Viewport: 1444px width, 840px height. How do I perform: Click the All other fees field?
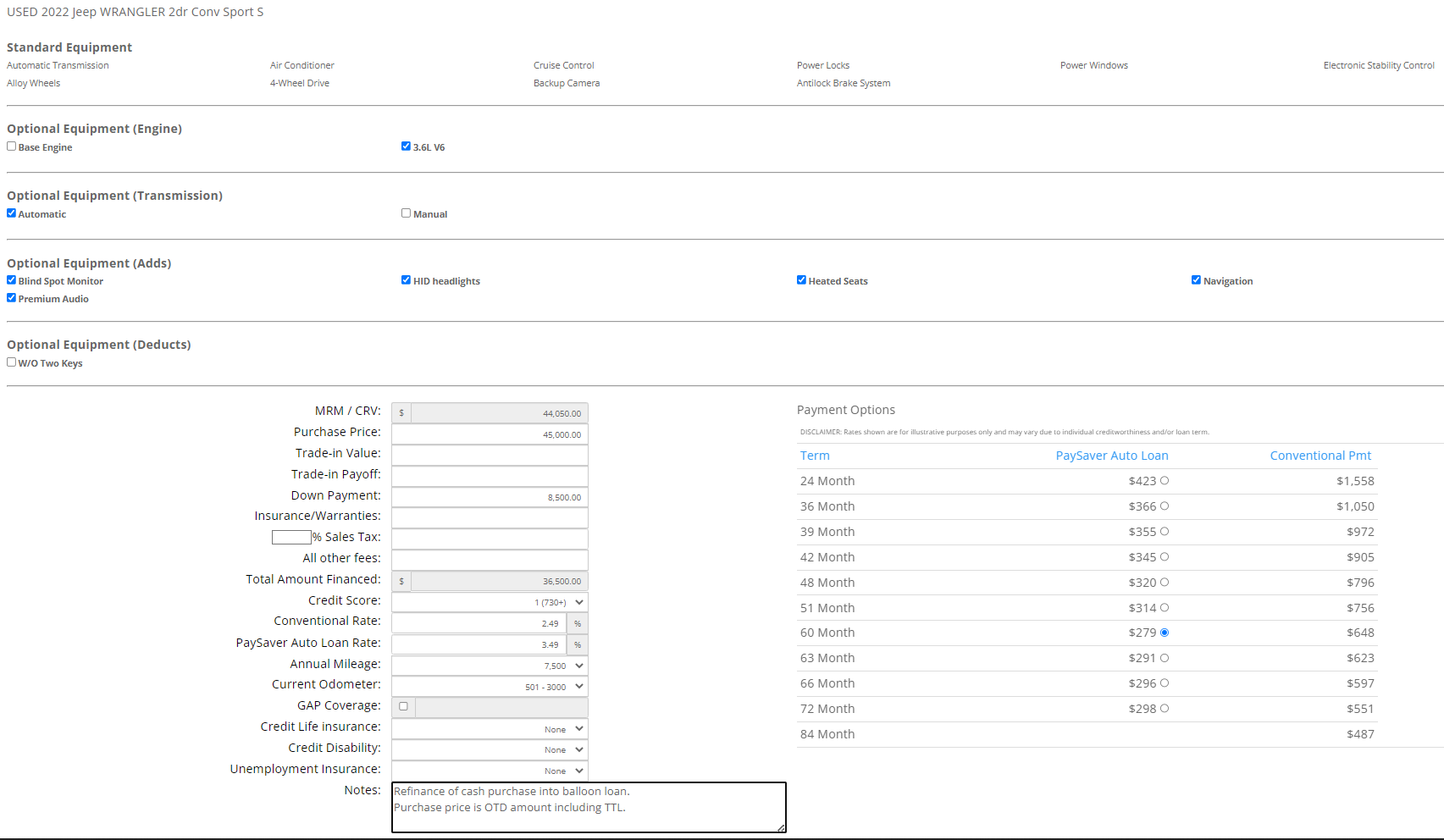(x=490, y=561)
